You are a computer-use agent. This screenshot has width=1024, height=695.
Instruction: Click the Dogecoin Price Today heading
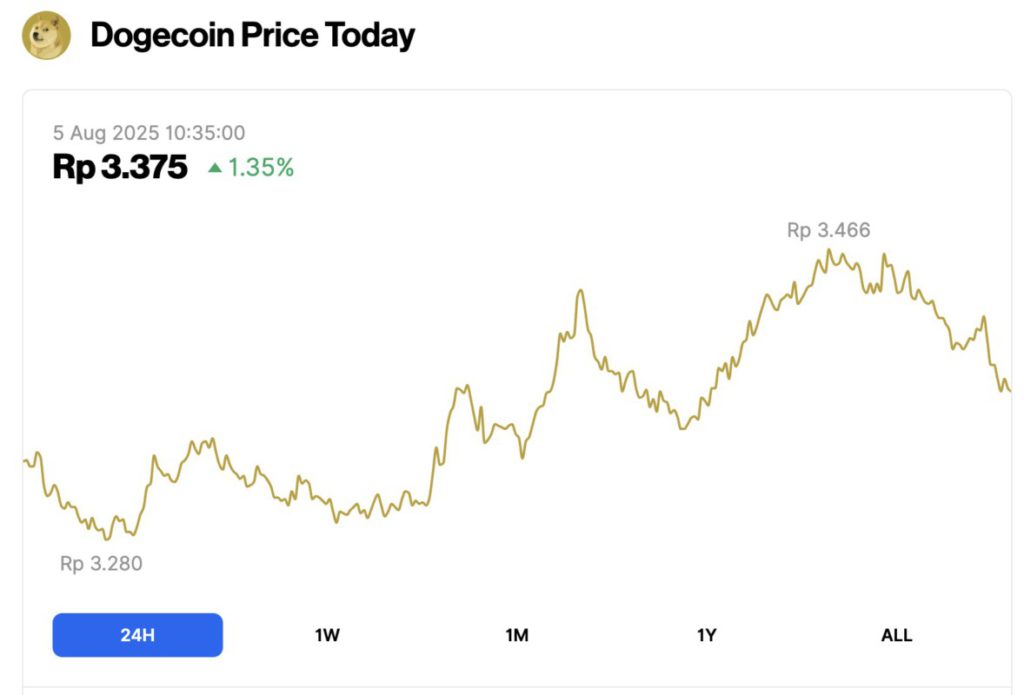pos(251,34)
